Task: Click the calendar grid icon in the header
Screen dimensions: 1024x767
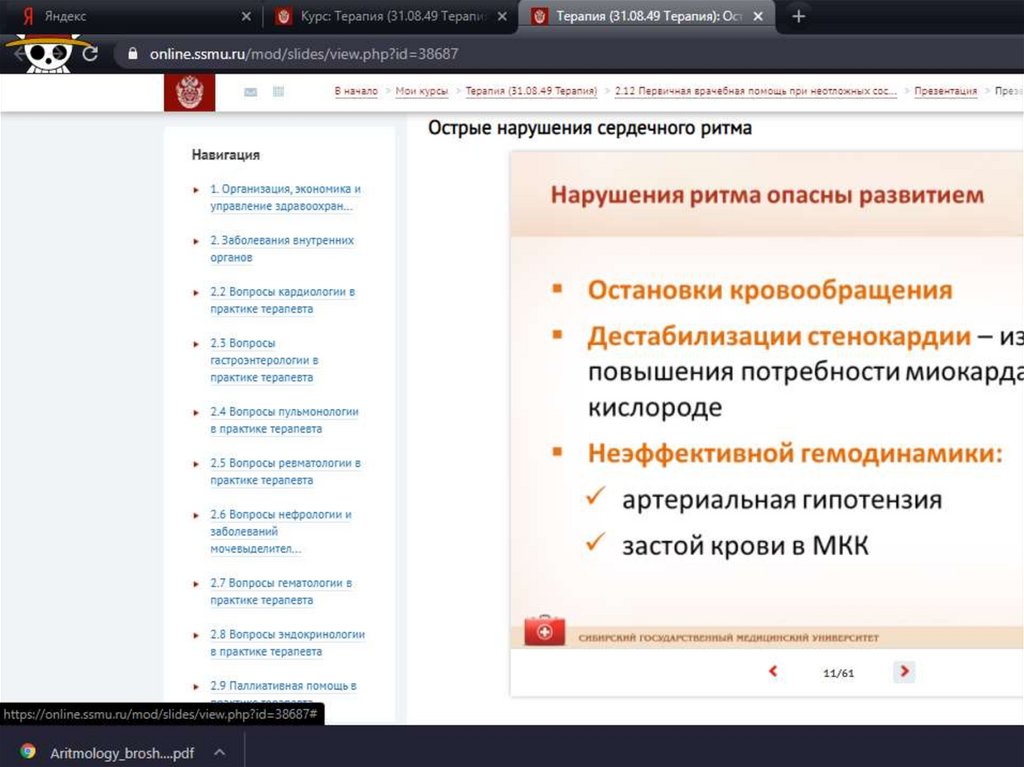Action: point(278,92)
